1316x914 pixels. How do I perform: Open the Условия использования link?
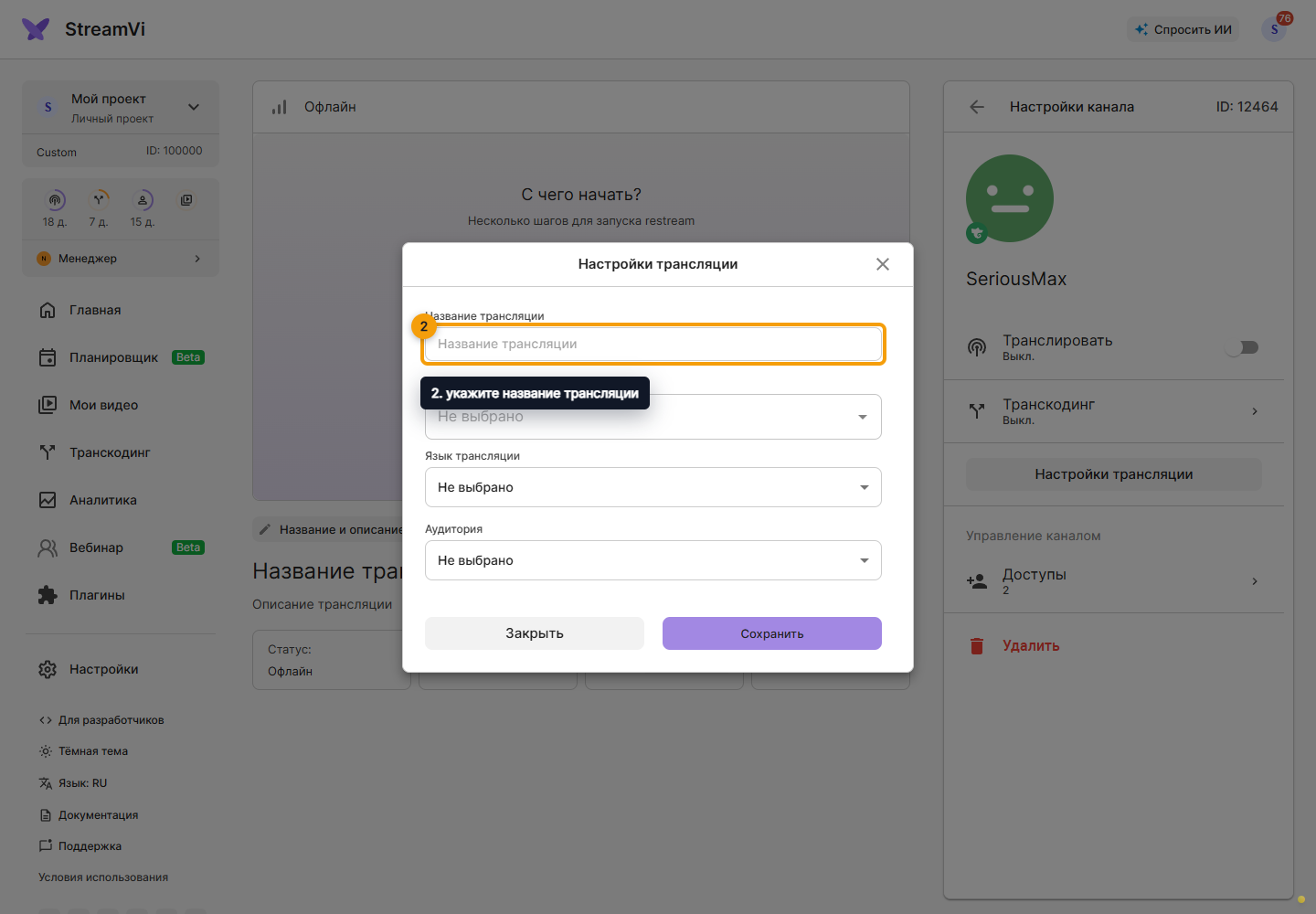[103, 877]
